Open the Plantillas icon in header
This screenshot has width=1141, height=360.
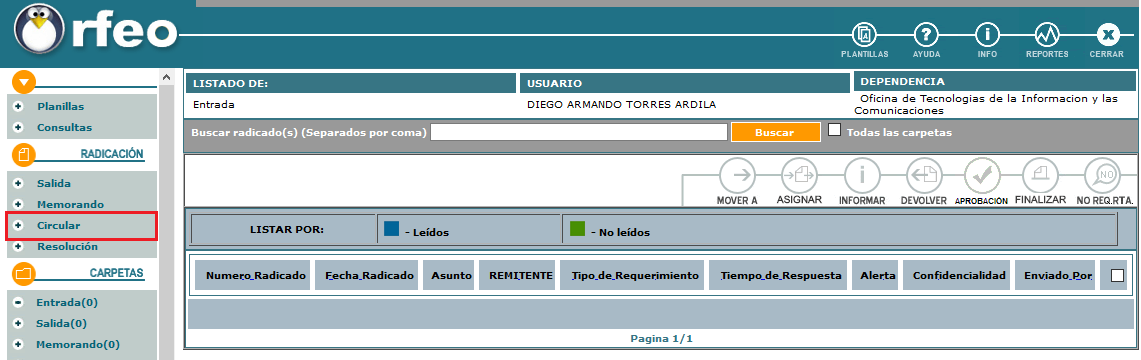(x=864, y=34)
